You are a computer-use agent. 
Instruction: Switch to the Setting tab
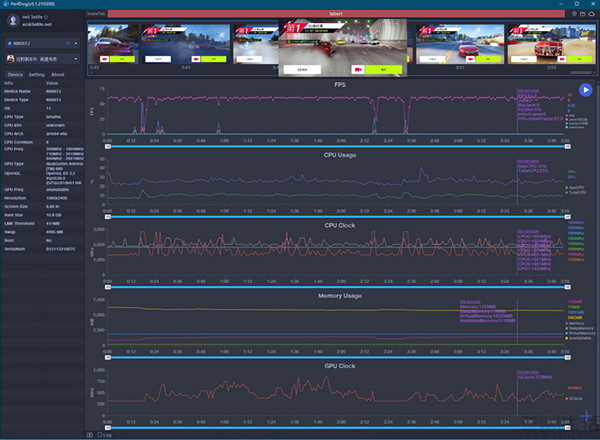[36, 74]
